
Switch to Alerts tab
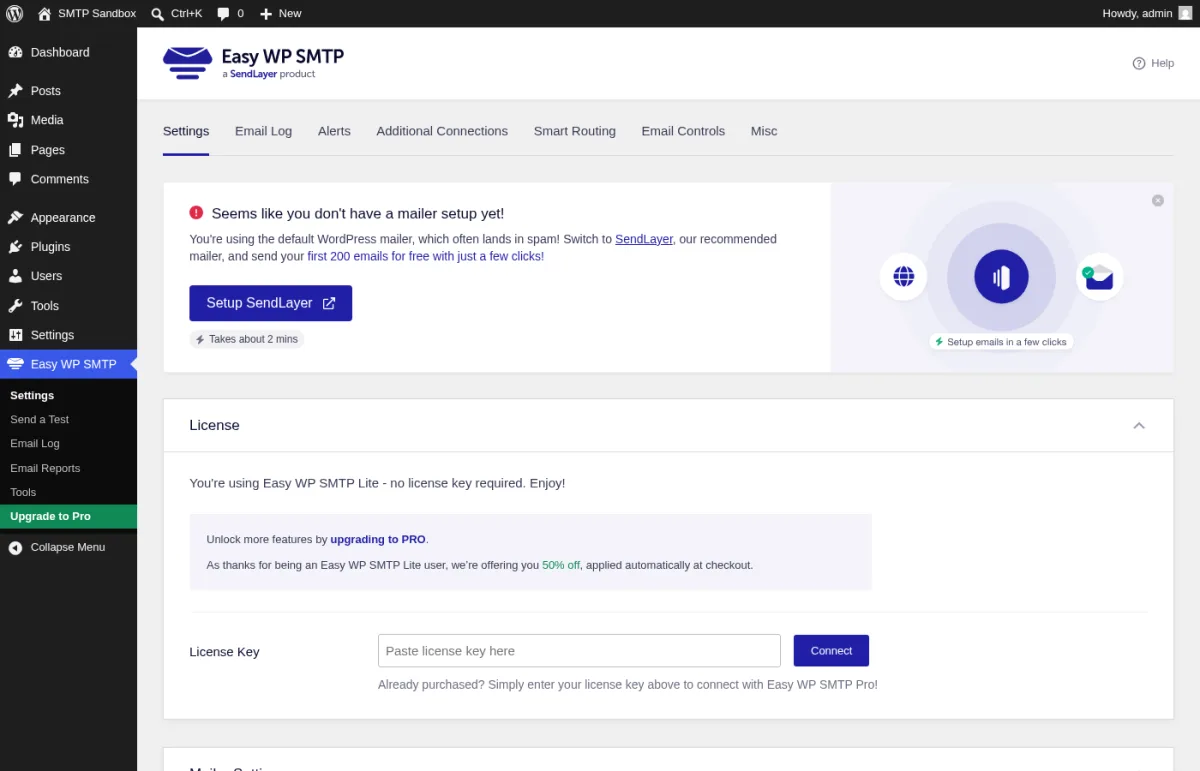334,131
